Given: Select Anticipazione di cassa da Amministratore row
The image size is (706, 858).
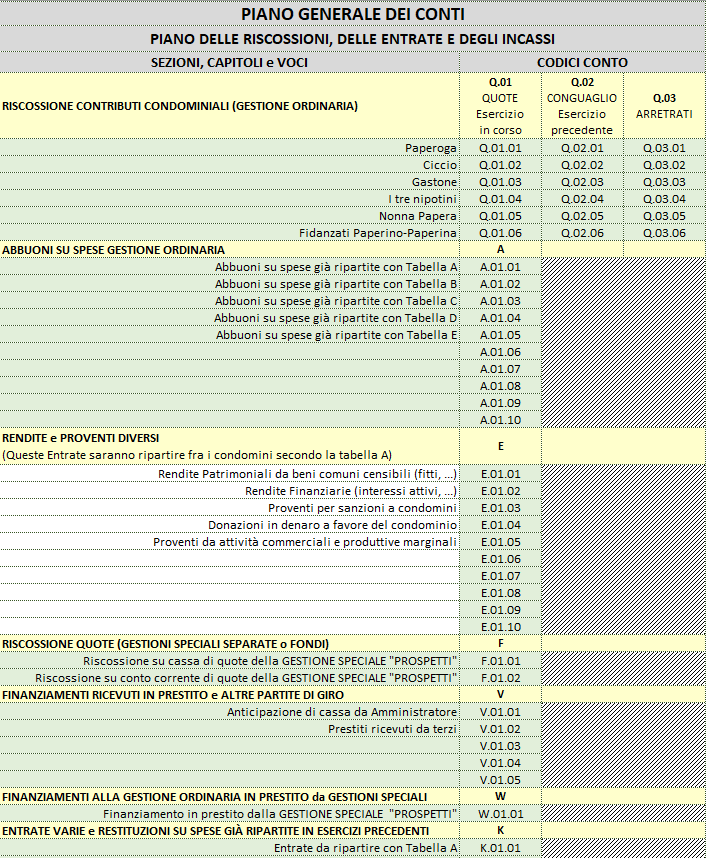Looking at the screenshot, I should coord(229,711).
